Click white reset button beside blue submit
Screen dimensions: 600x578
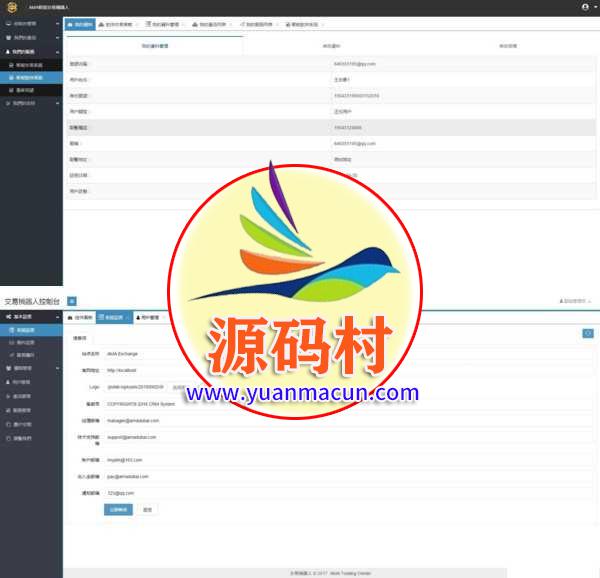click(x=147, y=510)
